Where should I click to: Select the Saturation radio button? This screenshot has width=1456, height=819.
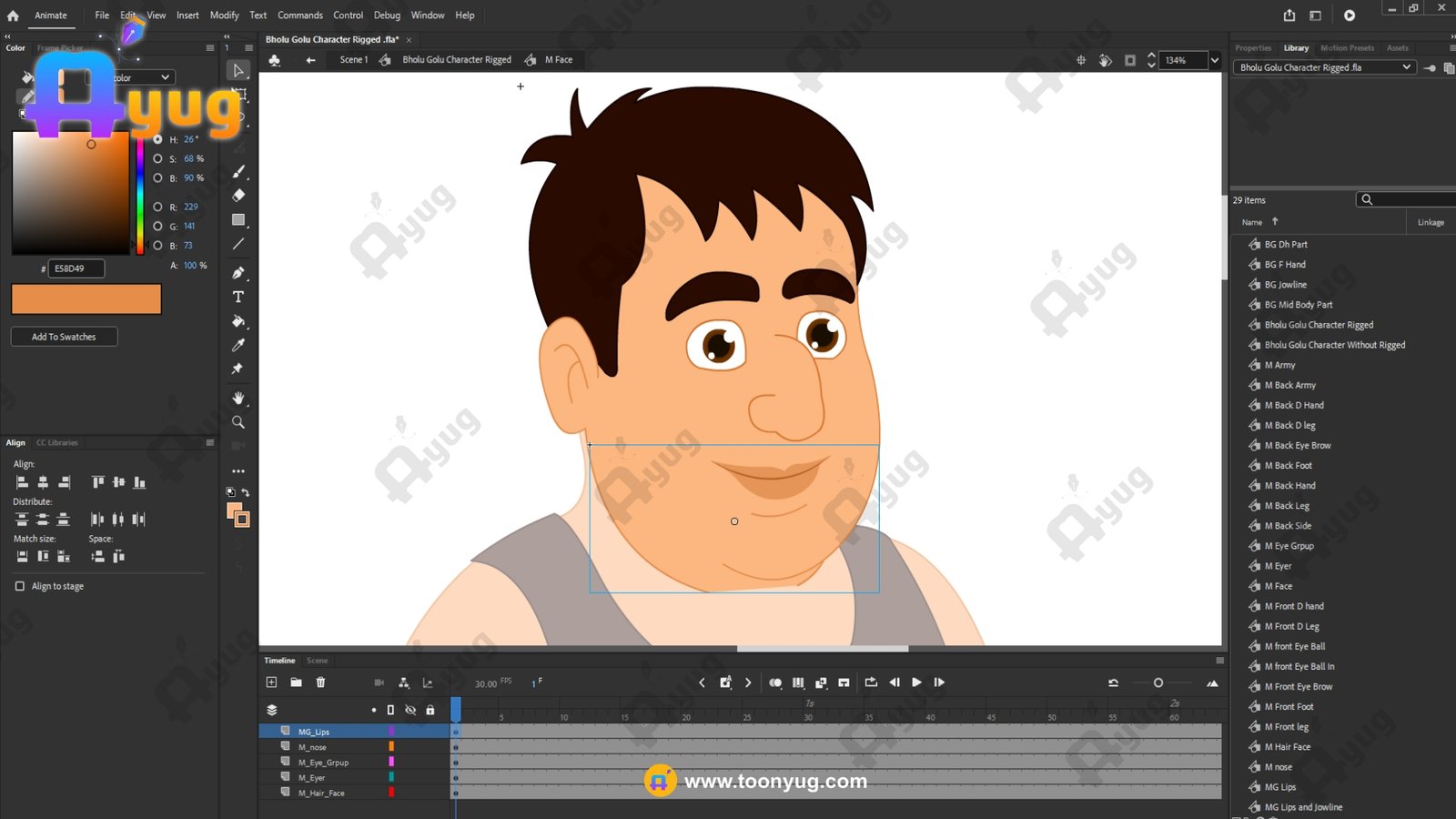click(x=157, y=158)
